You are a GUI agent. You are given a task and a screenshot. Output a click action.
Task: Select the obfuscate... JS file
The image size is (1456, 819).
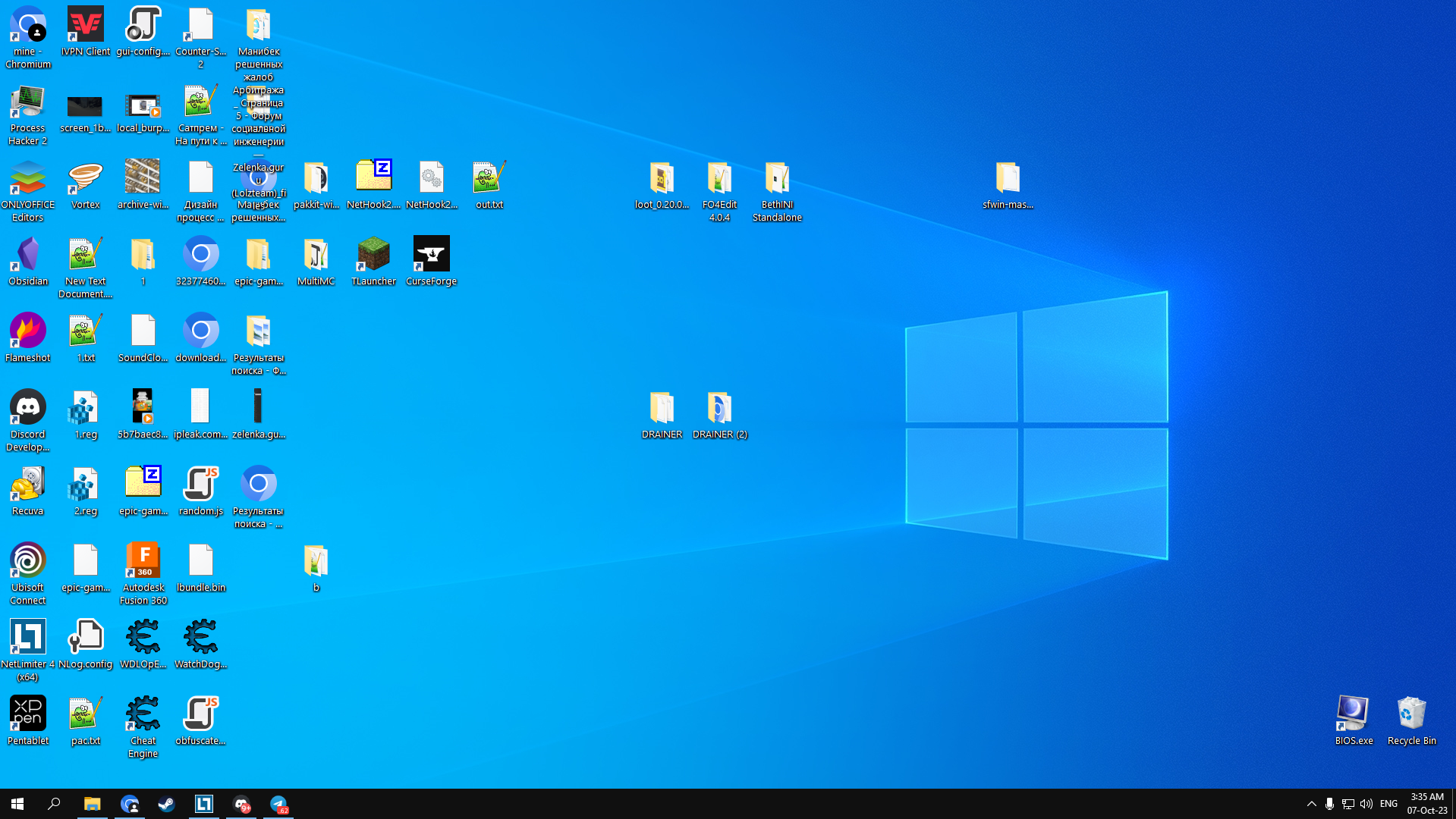tap(200, 721)
